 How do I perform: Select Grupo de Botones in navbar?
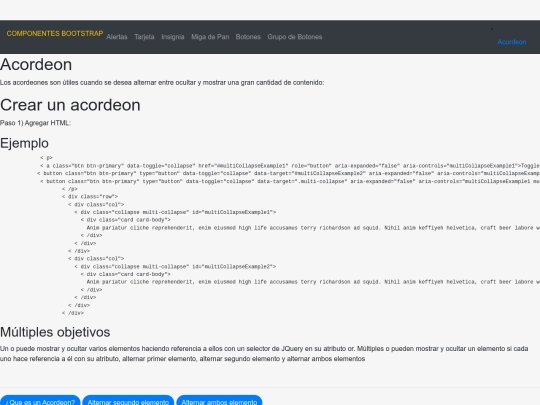(x=295, y=37)
